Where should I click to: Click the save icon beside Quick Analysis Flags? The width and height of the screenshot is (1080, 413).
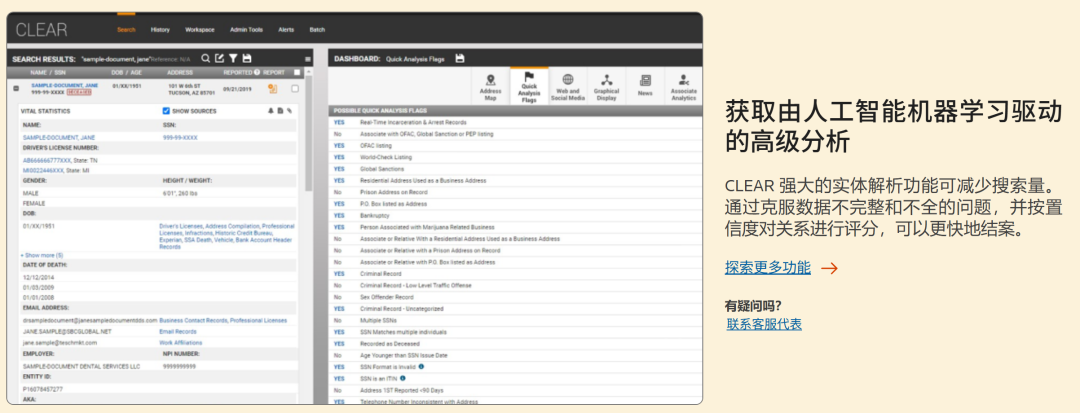tap(460, 59)
